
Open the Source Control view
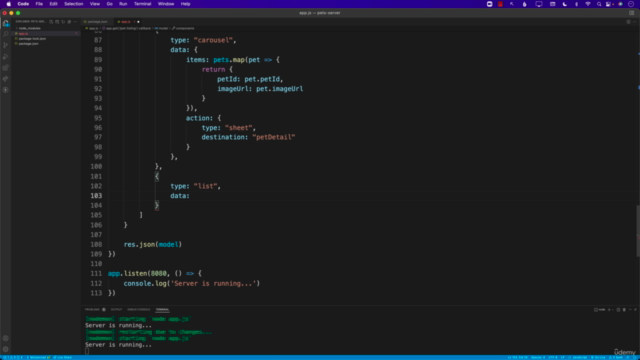click(x=6, y=45)
